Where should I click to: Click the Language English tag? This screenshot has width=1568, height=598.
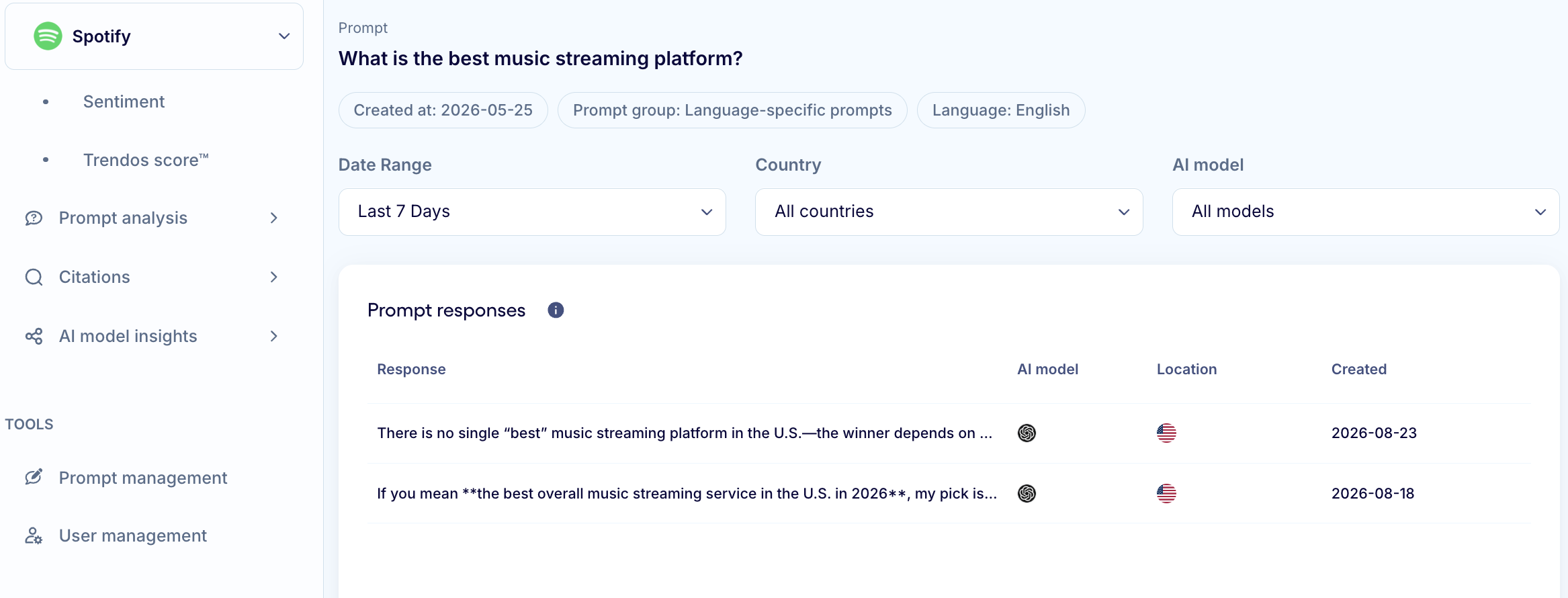pos(1001,110)
